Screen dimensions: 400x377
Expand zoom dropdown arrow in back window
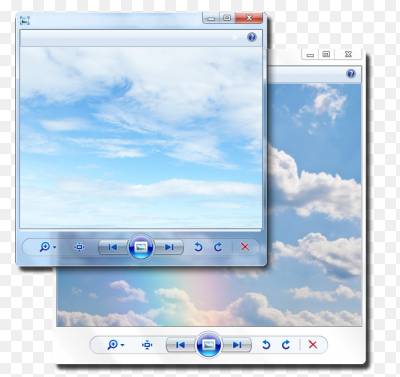[123, 345]
